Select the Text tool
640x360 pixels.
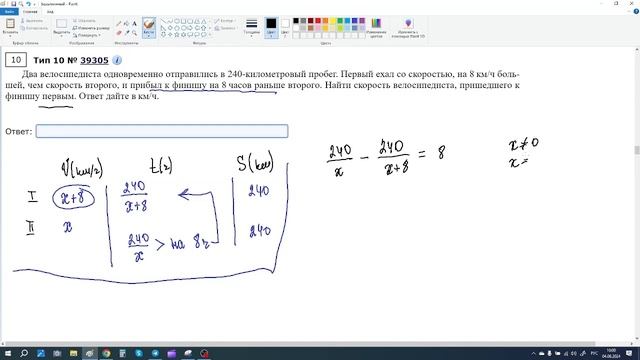click(x=134, y=24)
